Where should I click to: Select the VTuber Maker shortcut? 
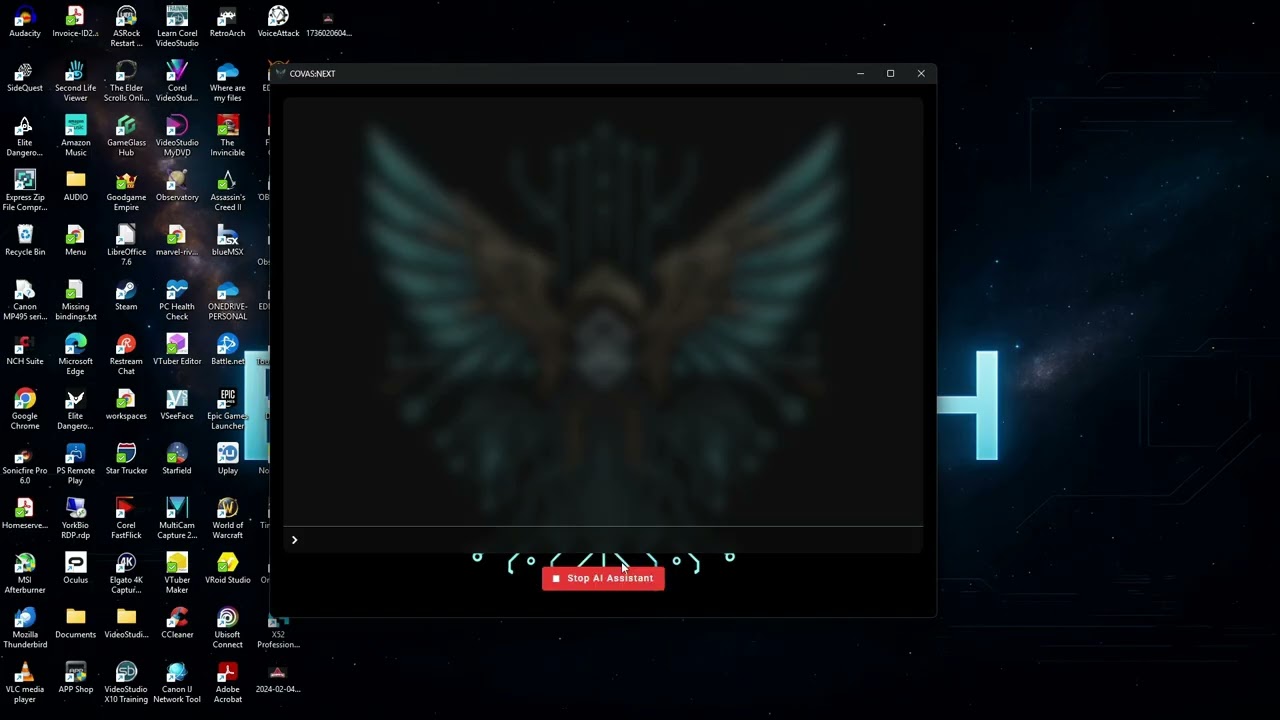[x=177, y=573]
